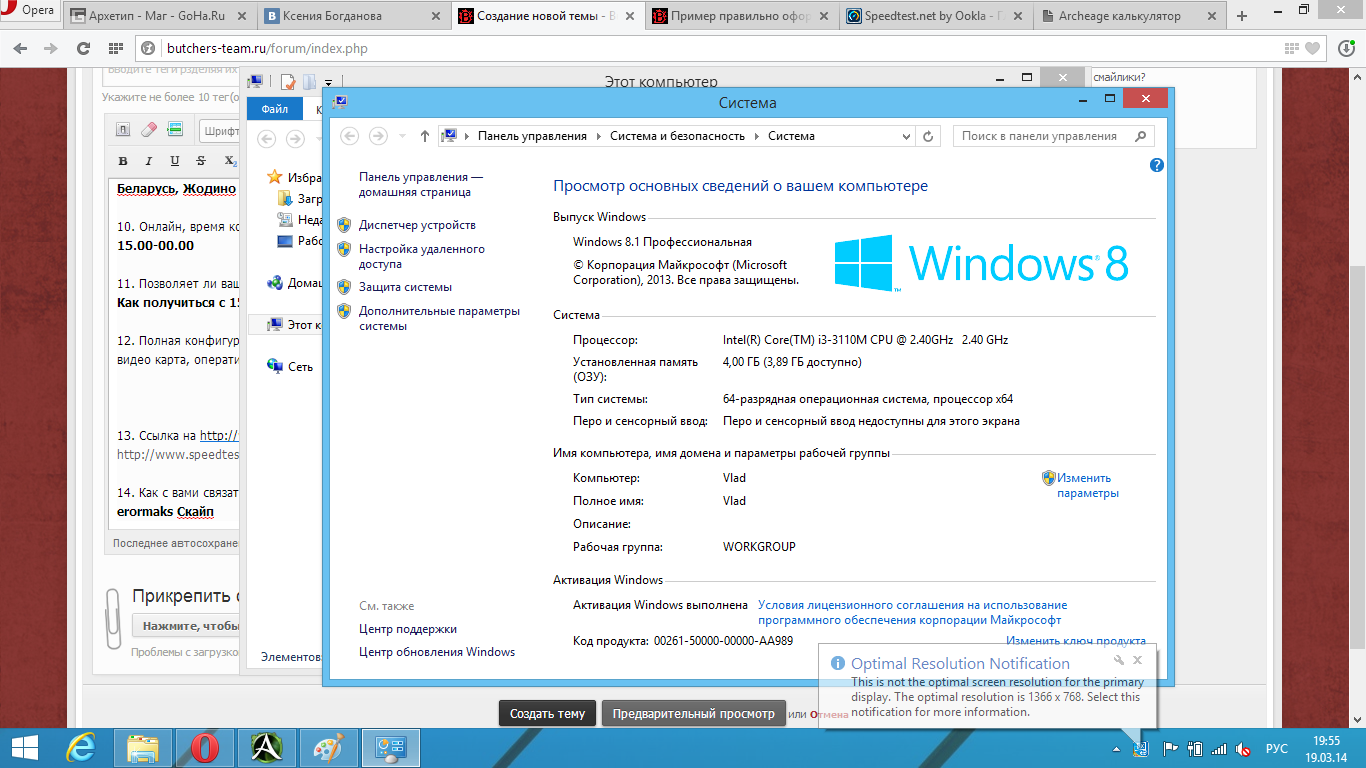Viewport: 1366px width, 768px height.
Task: Click the Opera browser back button
Action: pyautogui.click(x=22, y=48)
